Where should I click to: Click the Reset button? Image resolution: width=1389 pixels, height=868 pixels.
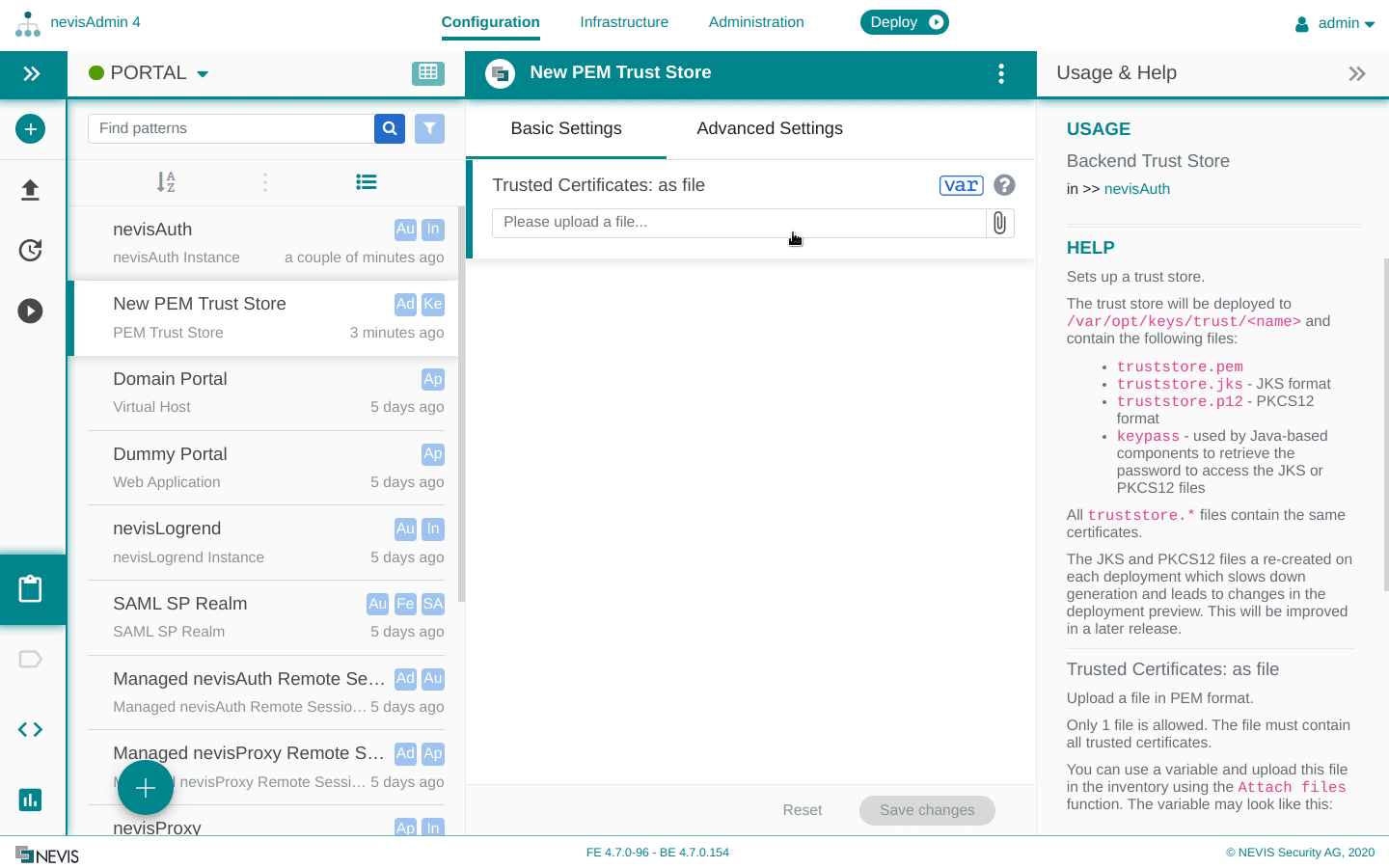(x=803, y=810)
